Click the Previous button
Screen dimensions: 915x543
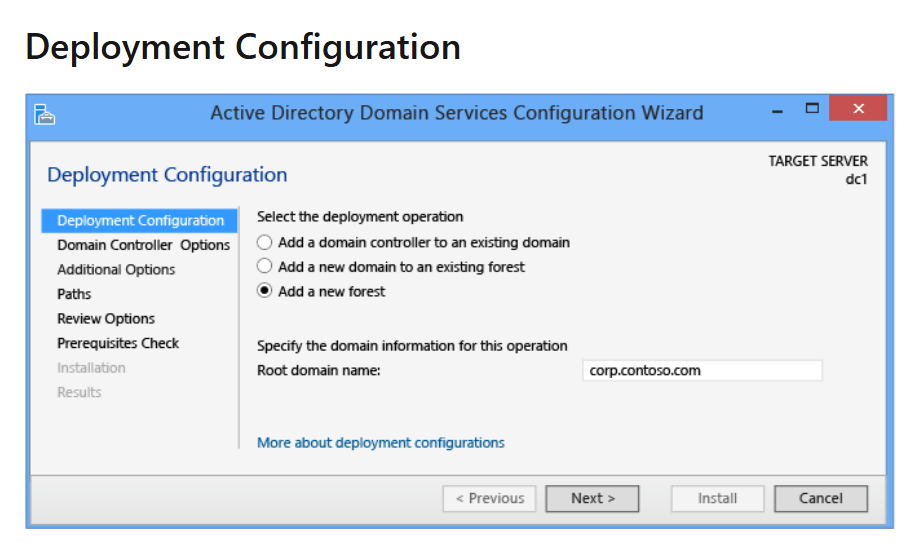click(489, 499)
